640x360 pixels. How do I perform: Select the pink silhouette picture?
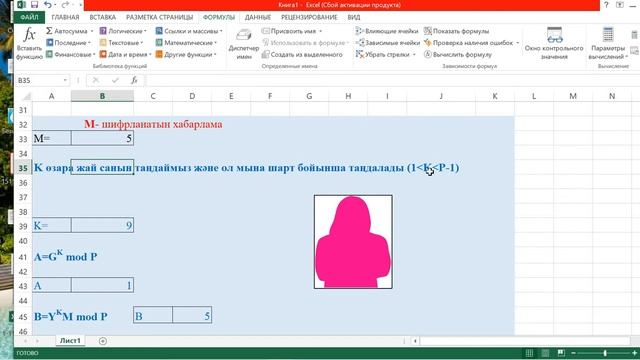point(353,242)
